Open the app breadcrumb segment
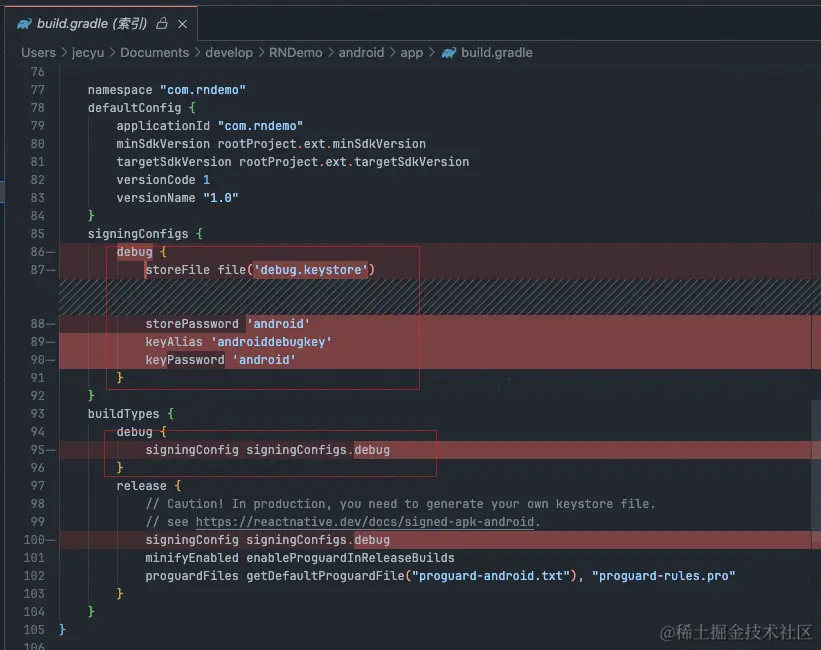This screenshot has height=650, width=821. (x=412, y=53)
